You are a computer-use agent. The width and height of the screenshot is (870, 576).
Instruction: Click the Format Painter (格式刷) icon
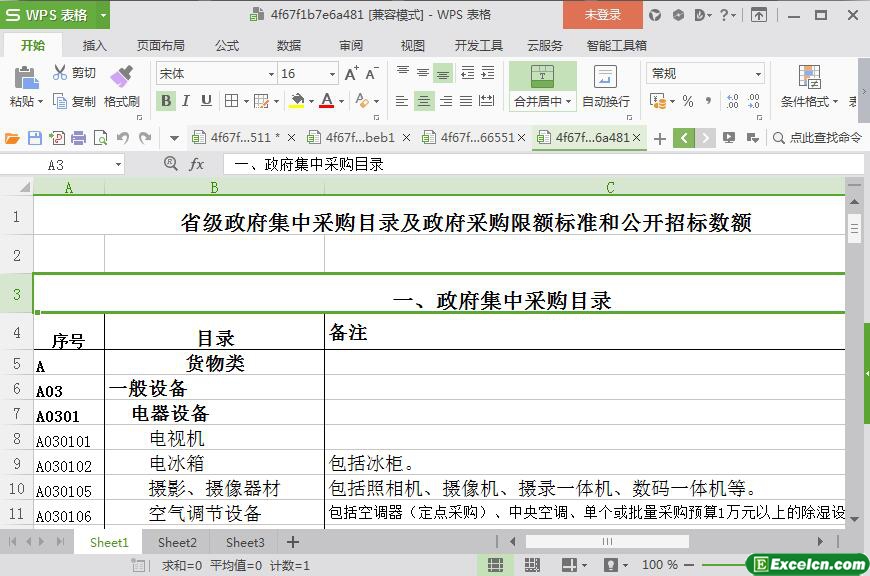(121, 77)
